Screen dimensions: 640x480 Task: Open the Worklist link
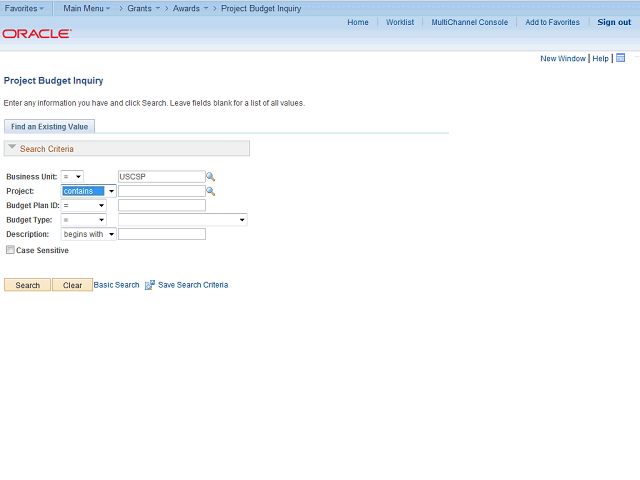click(400, 22)
